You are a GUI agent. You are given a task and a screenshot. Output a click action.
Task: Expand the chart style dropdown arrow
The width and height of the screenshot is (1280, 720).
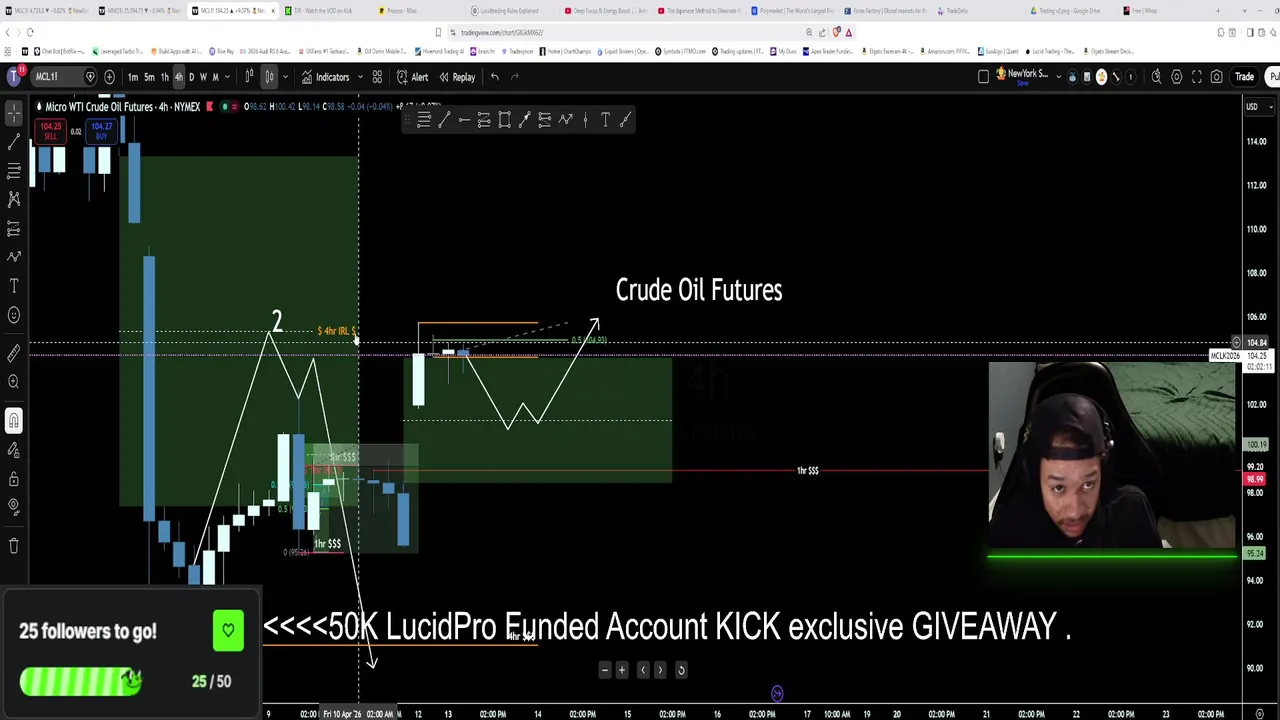click(285, 77)
